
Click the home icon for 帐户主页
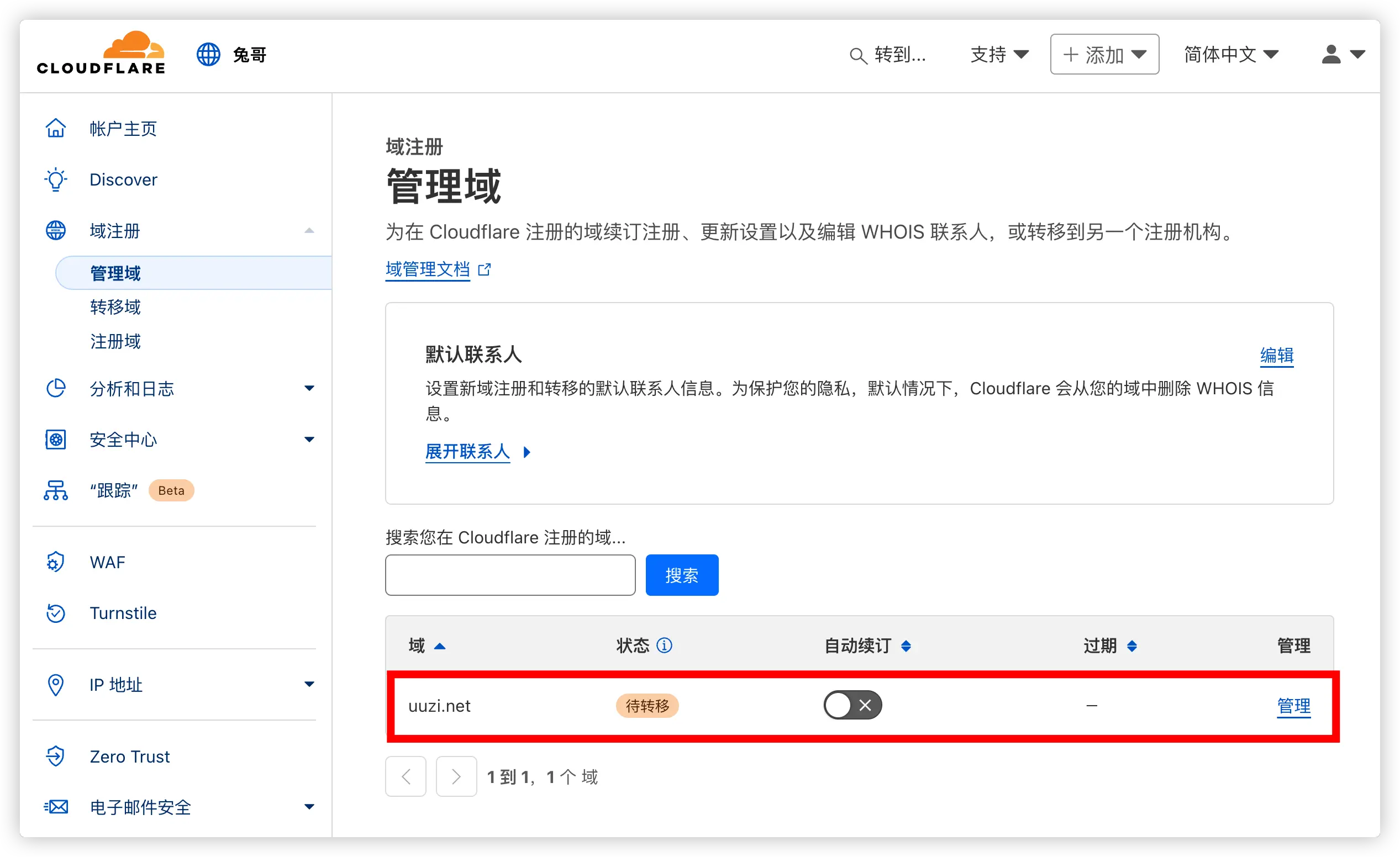(56, 128)
